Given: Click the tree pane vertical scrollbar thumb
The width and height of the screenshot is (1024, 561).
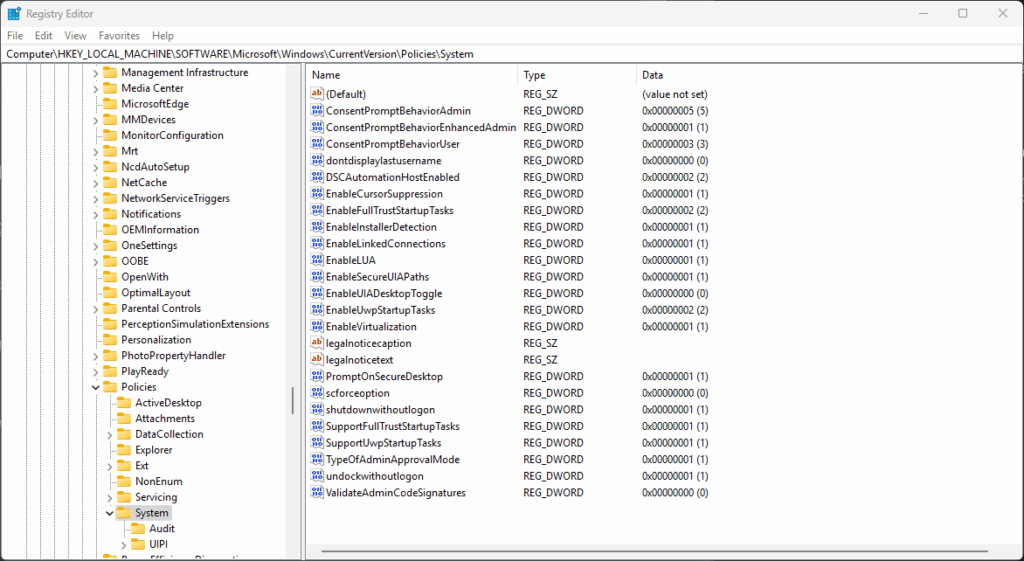Looking at the screenshot, I should (x=293, y=400).
